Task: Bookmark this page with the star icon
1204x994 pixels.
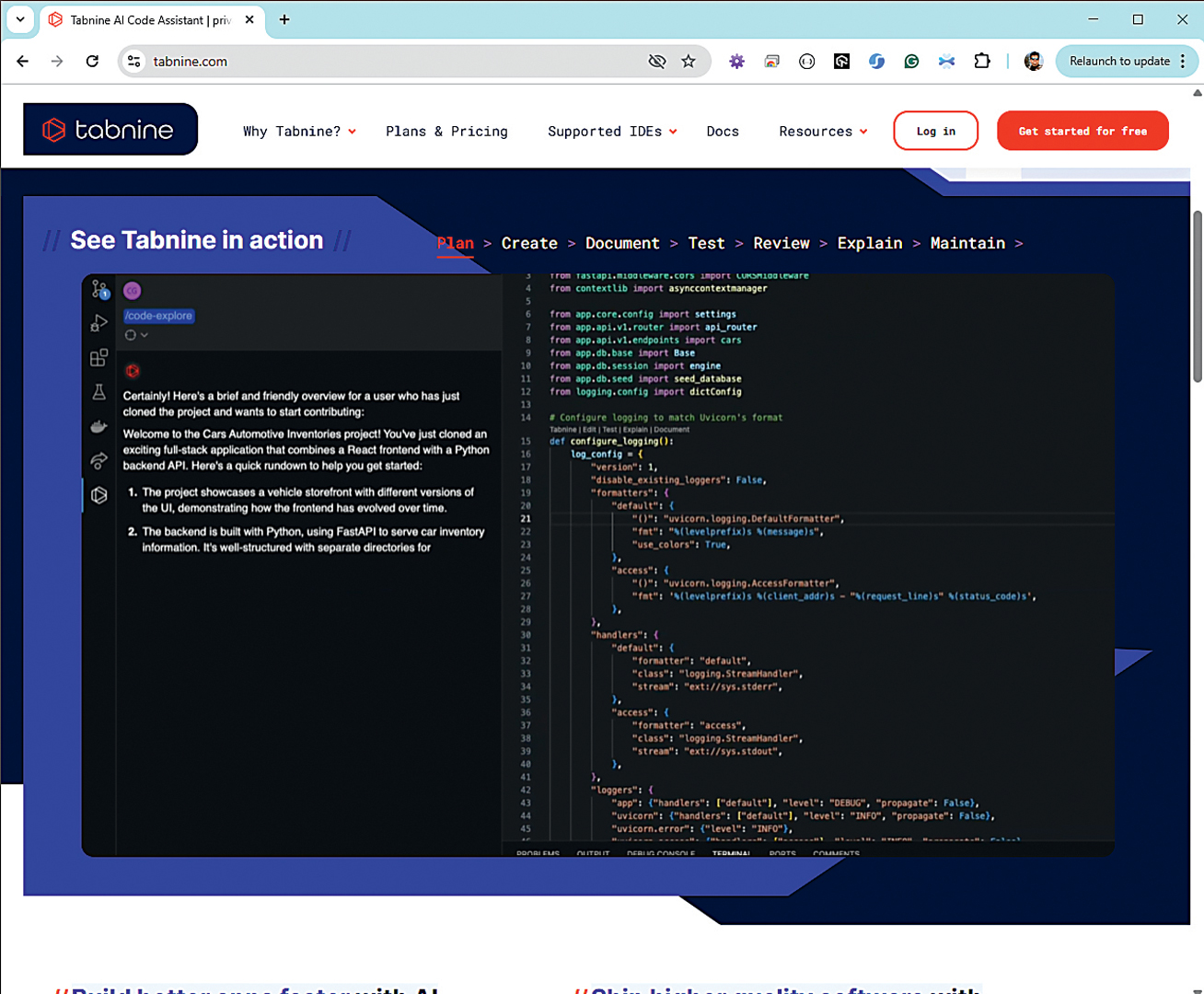Action: point(689,62)
